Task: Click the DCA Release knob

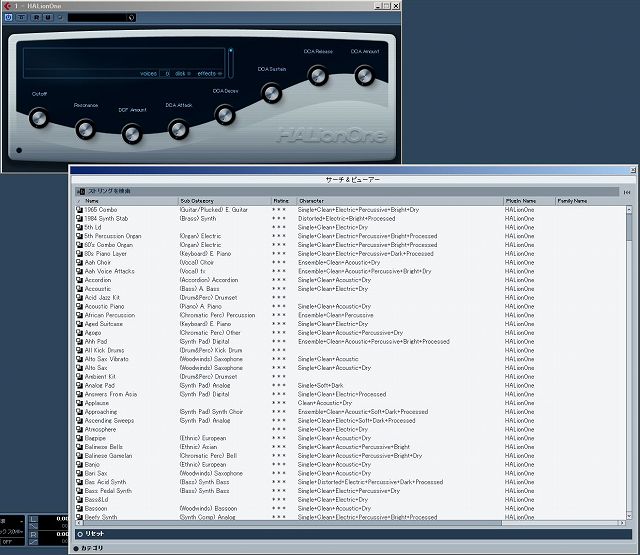Action: 318,75
